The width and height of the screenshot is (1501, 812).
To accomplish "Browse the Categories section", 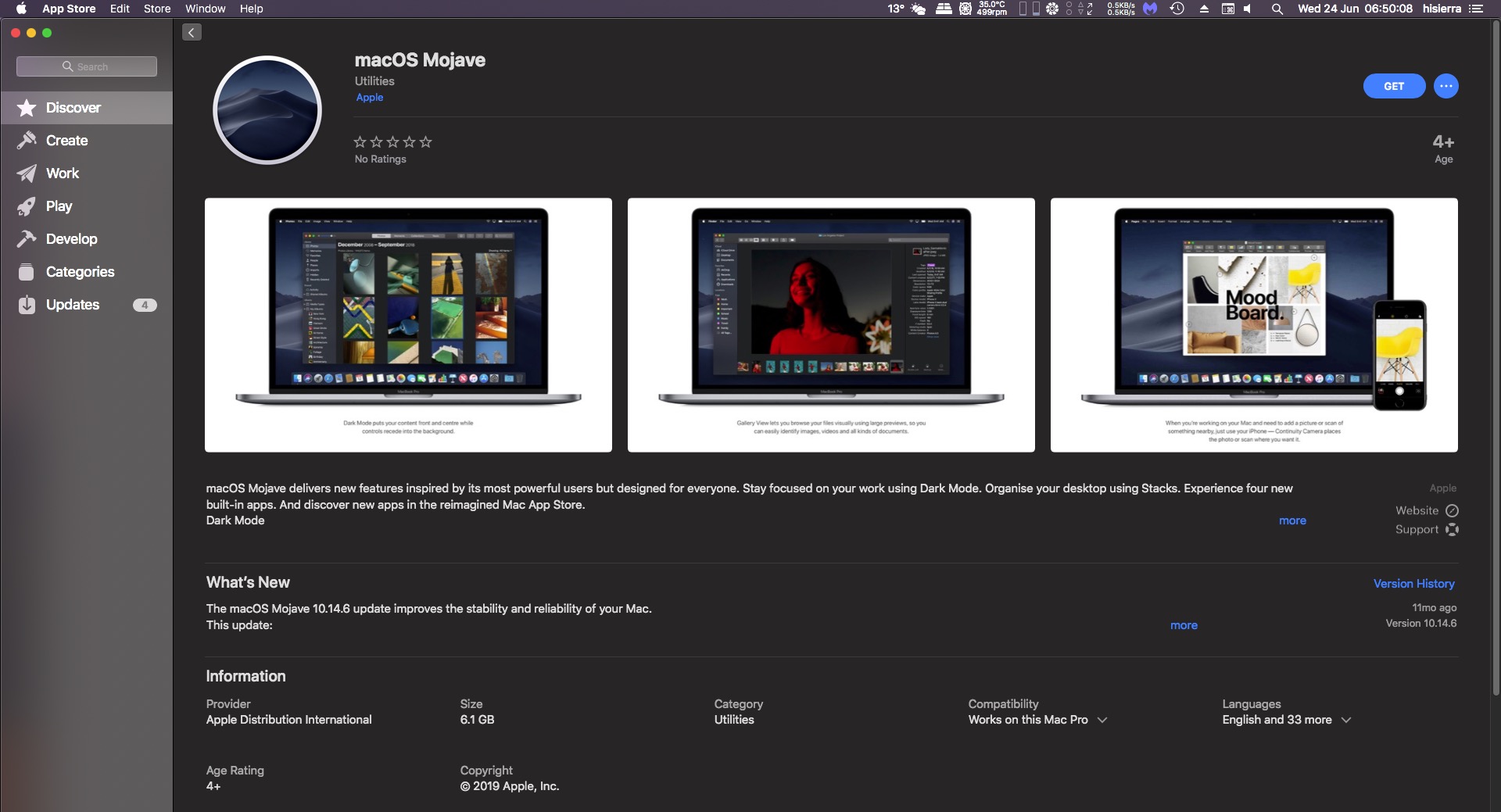I will click(x=80, y=272).
